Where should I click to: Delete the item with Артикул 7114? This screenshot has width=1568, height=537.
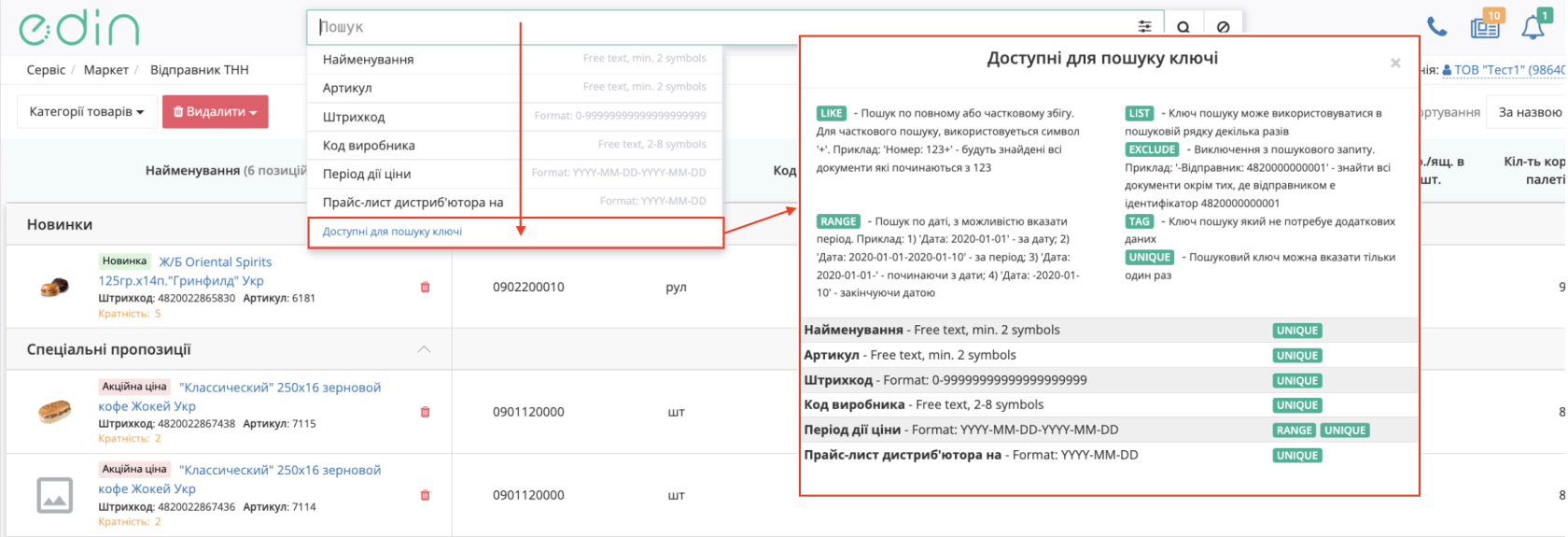pyautogui.click(x=425, y=495)
